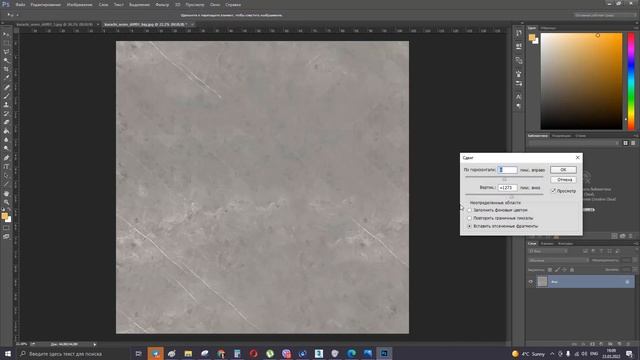Lock all for layer in Layers panel
Viewport: 640px width, 360px height.
572,270
